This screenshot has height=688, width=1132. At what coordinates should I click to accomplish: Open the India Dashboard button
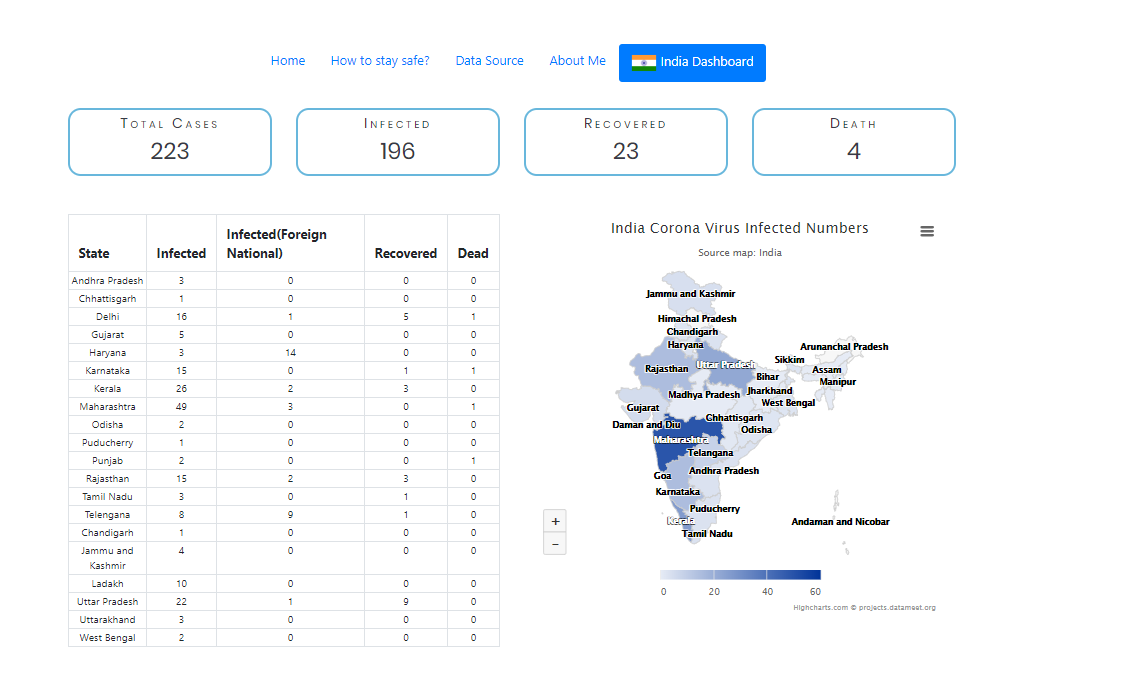click(x=692, y=63)
